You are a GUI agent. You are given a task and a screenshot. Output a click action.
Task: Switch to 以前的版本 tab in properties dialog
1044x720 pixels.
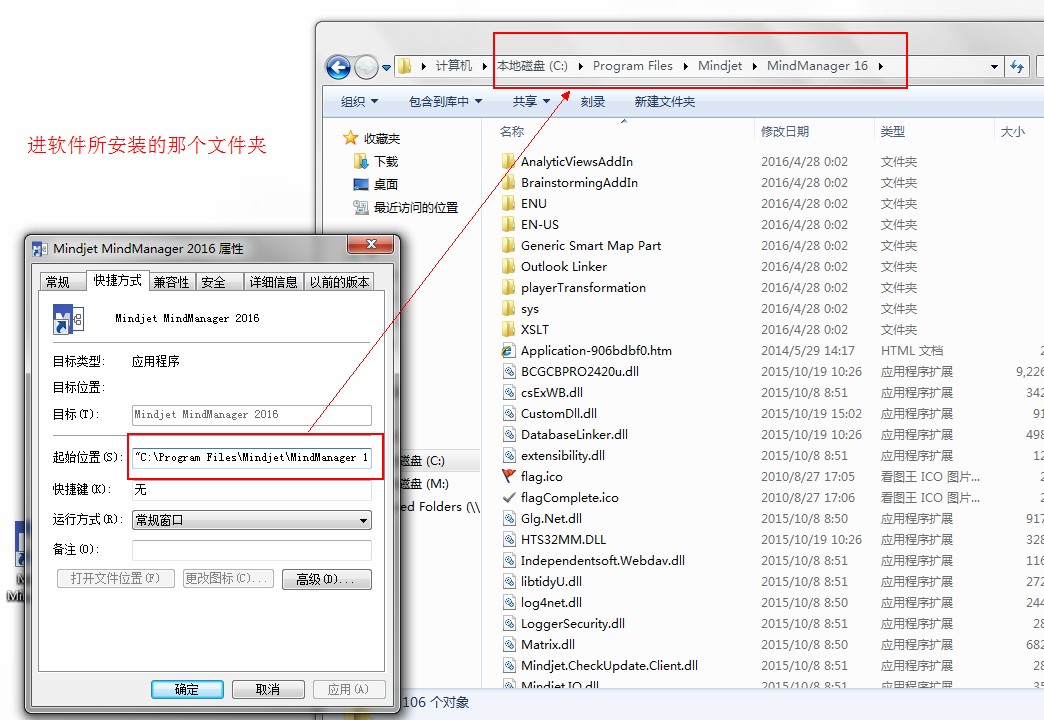(339, 282)
